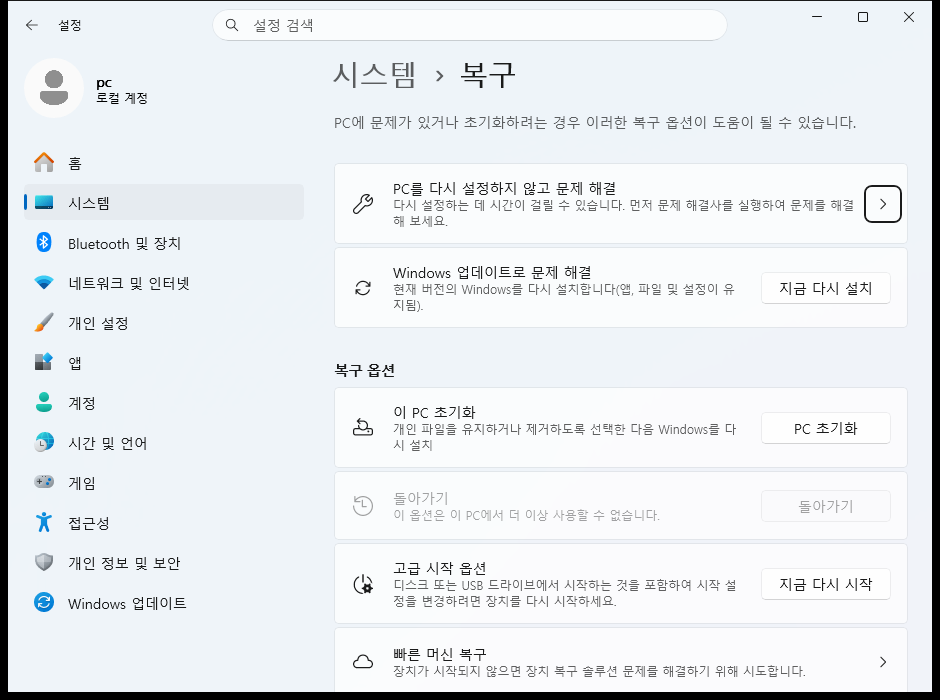This screenshot has height=700, width=940.
Task: Click the 고급 시작 옵션 power-gear icon
Action: 363,584
